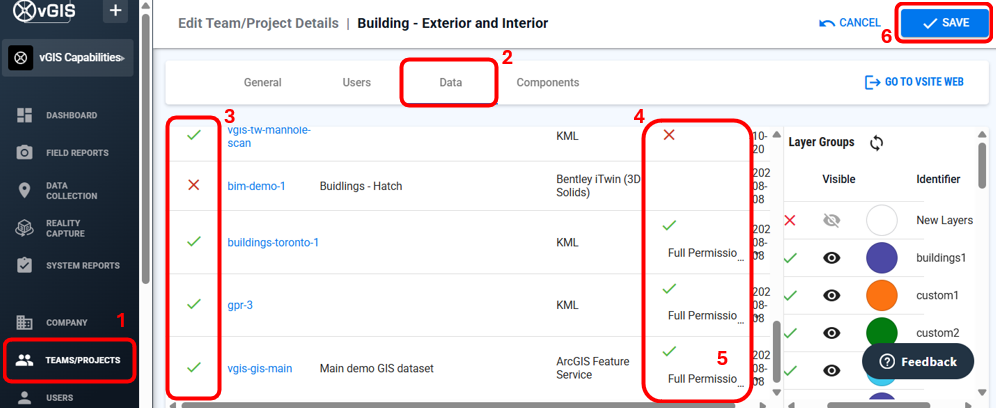Hide the buildings1 layer group eye

(831, 258)
